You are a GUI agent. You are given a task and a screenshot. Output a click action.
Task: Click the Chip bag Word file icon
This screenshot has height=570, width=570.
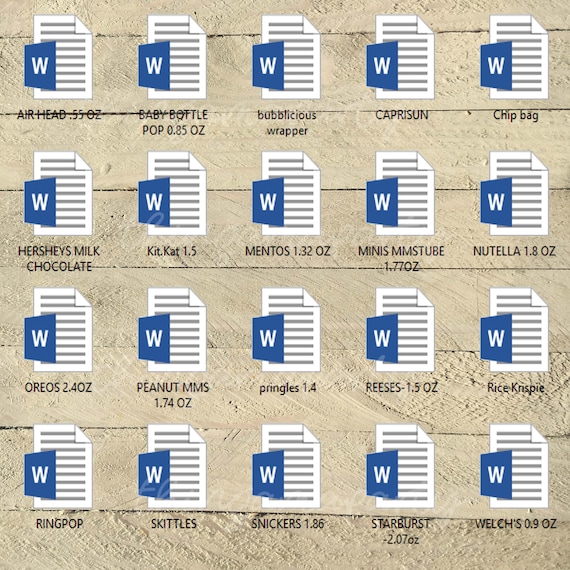[514, 57]
